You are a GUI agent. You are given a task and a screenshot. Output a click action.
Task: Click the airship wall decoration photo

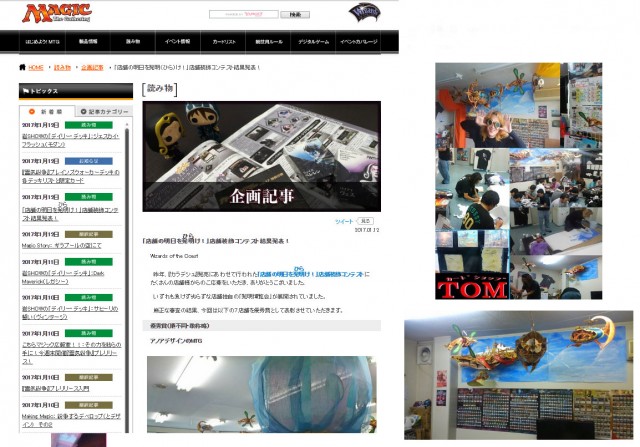tap(519, 375)
